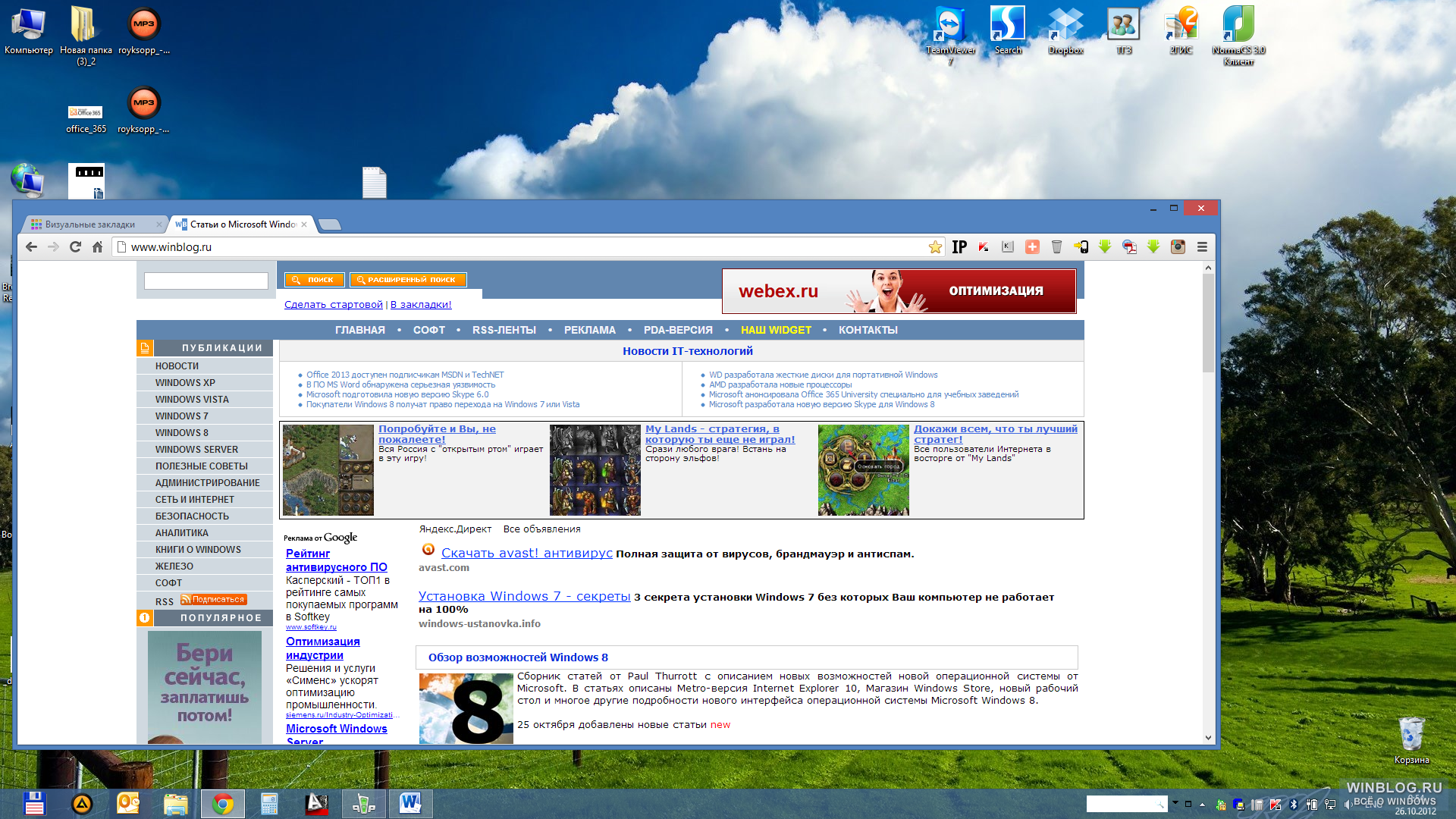The image size is (1456, 819).
Task: Open a new browser tab
Action: (330, 224)
